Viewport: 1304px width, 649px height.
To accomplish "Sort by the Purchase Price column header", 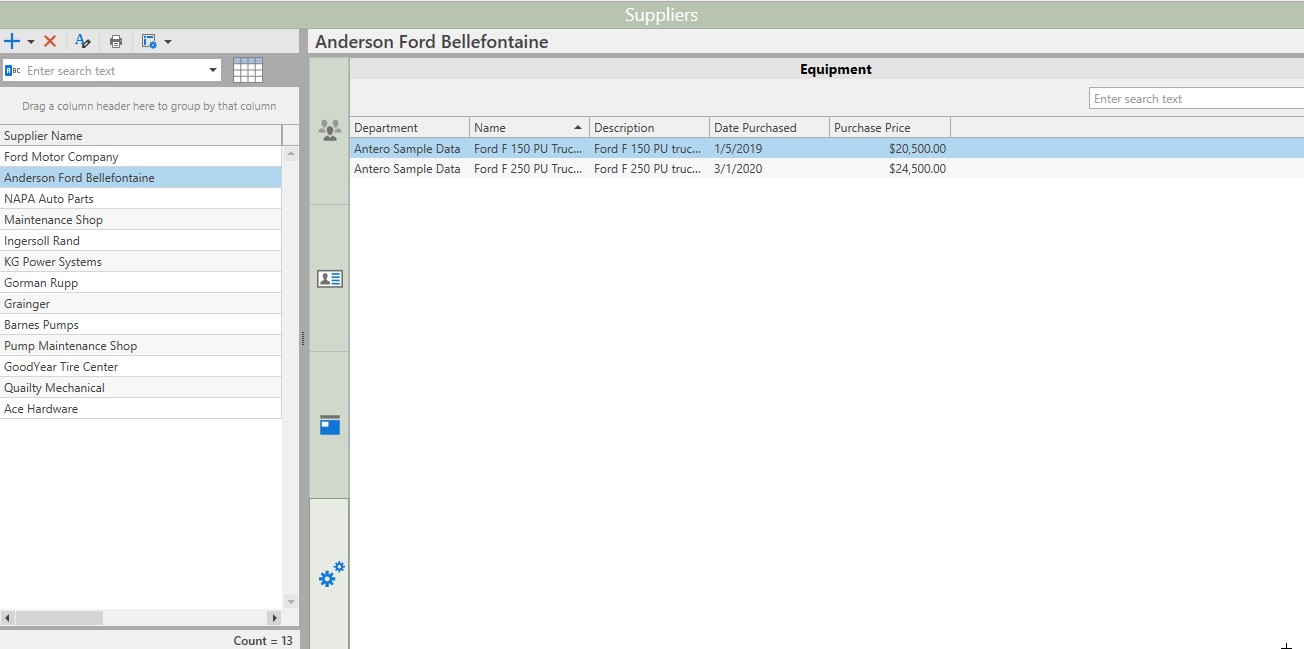I will 890,127.
